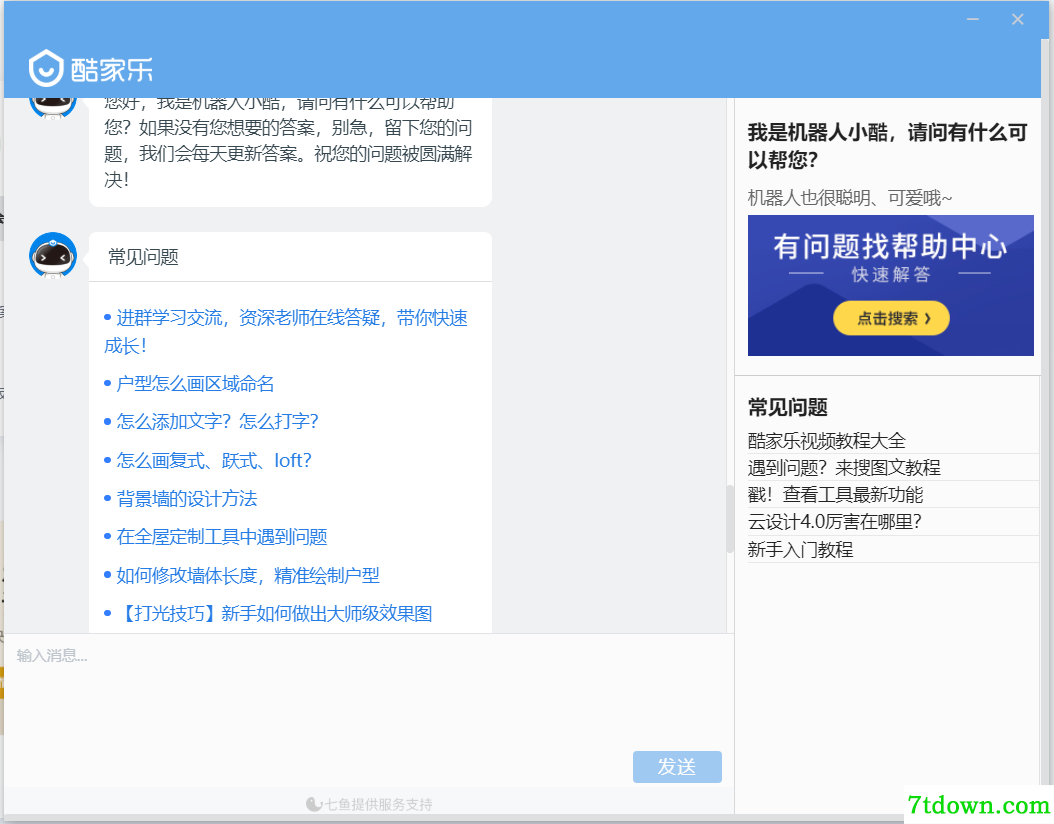
Task: Click the robot greeting message bubble
Action: pos(290,152)
